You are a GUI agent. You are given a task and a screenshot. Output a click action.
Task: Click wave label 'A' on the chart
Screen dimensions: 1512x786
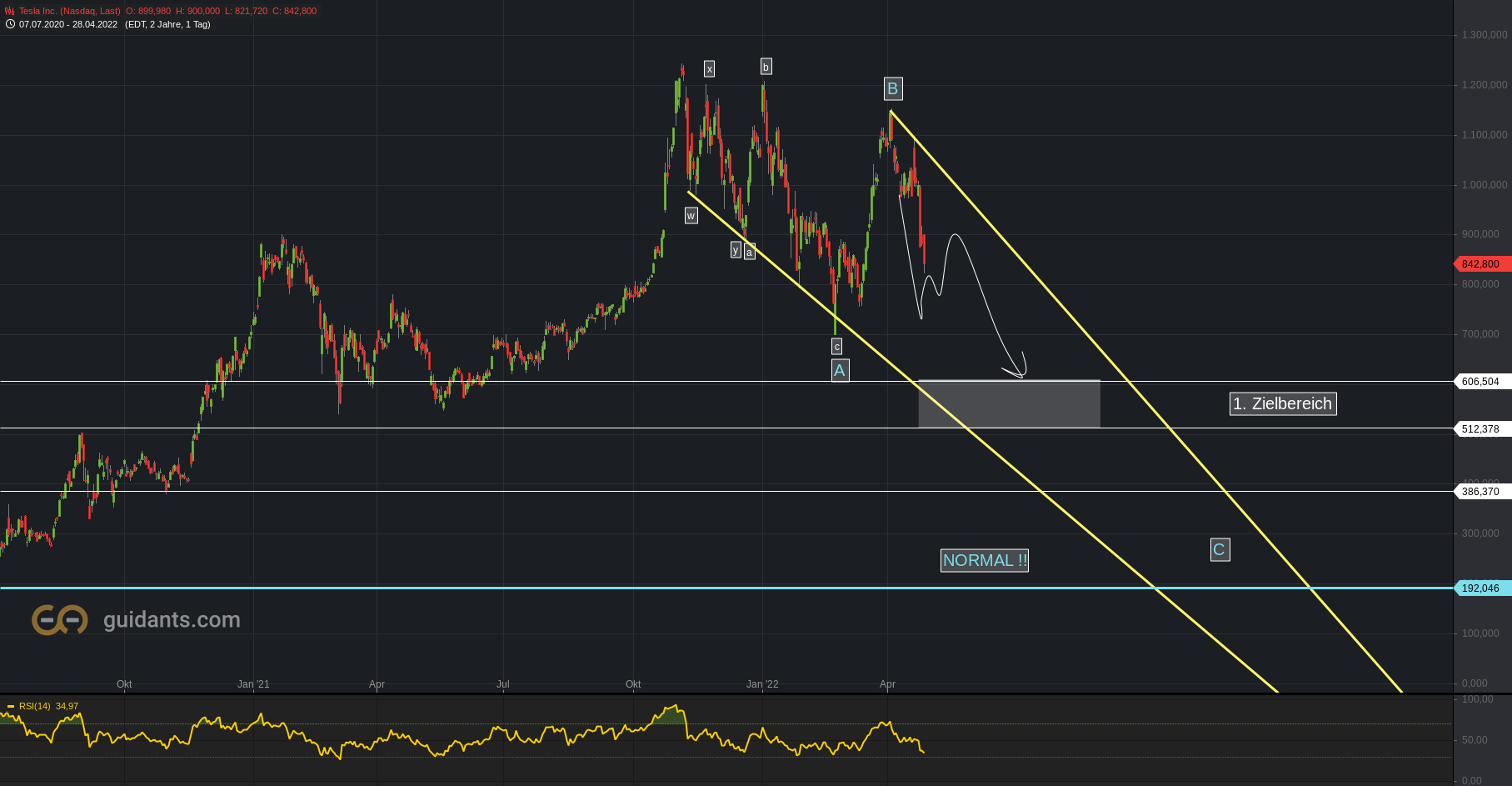click(x=840, y=370)
